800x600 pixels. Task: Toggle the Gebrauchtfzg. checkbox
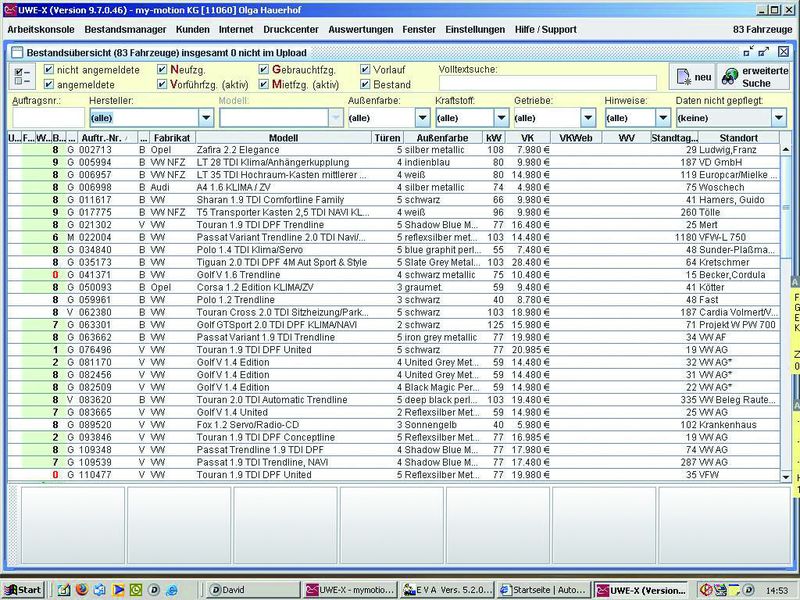(x=264, y=70)
